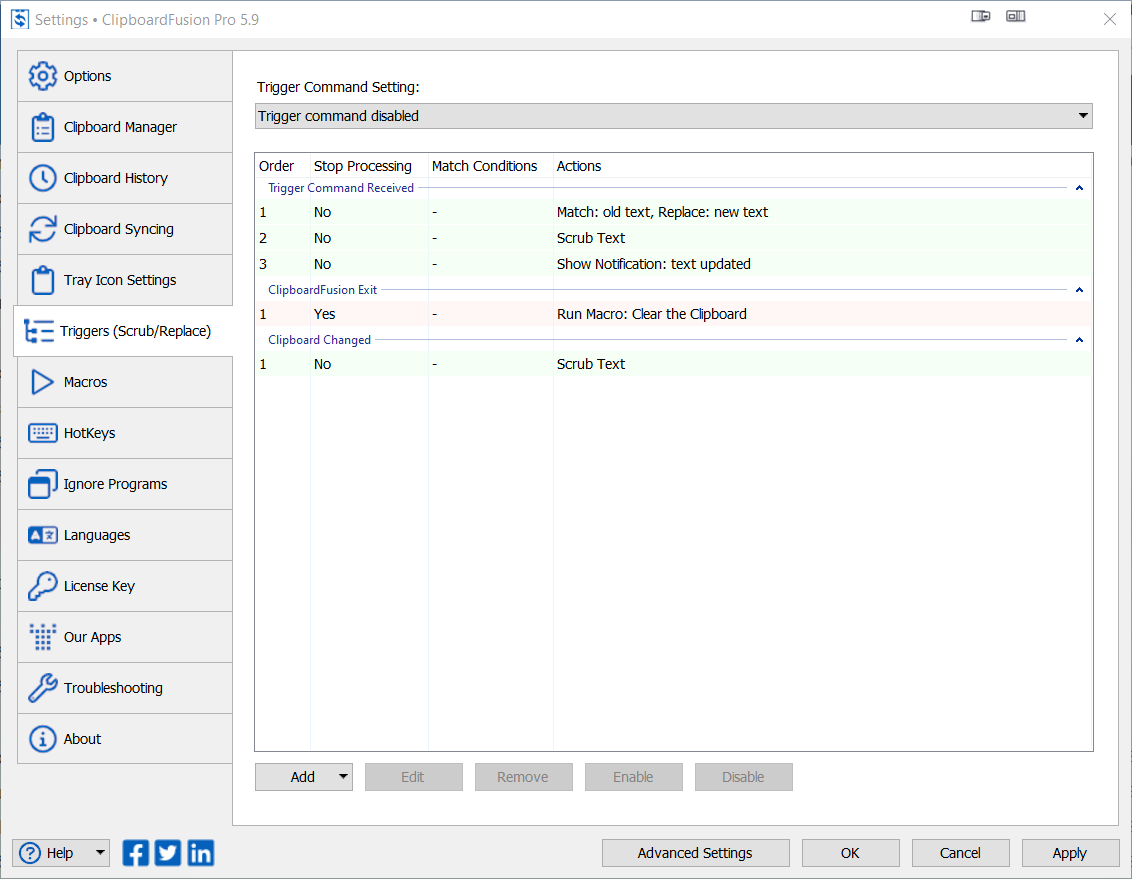Open Facebook via the social icon
This screenshot has height=879, width=1132.
point(135,853)
